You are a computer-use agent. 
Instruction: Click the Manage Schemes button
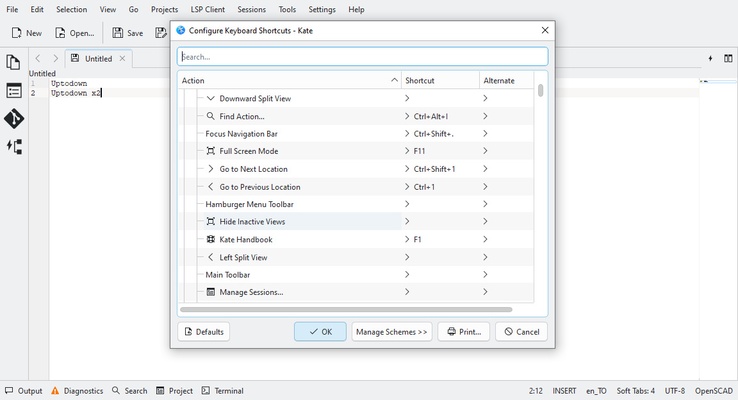392,332
